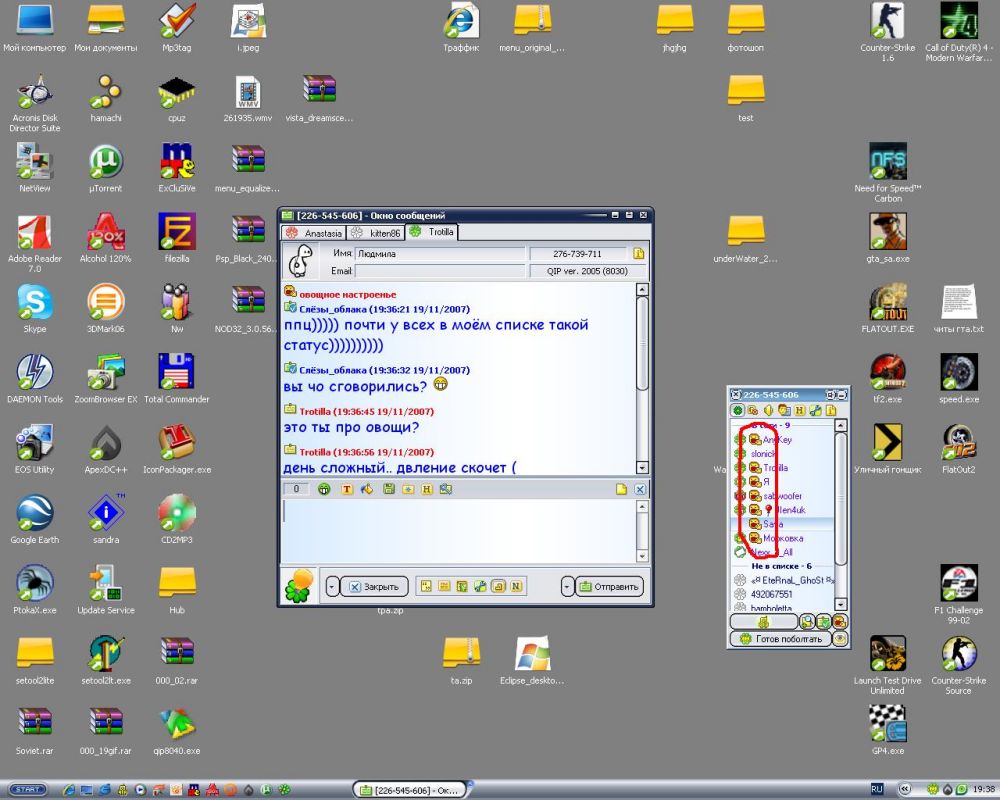Image resolution: width=1000 pixels, height=800 pixels.
Task: Open contact info yellow icon beside UIN 276-739-711
Action: (638, 253)
